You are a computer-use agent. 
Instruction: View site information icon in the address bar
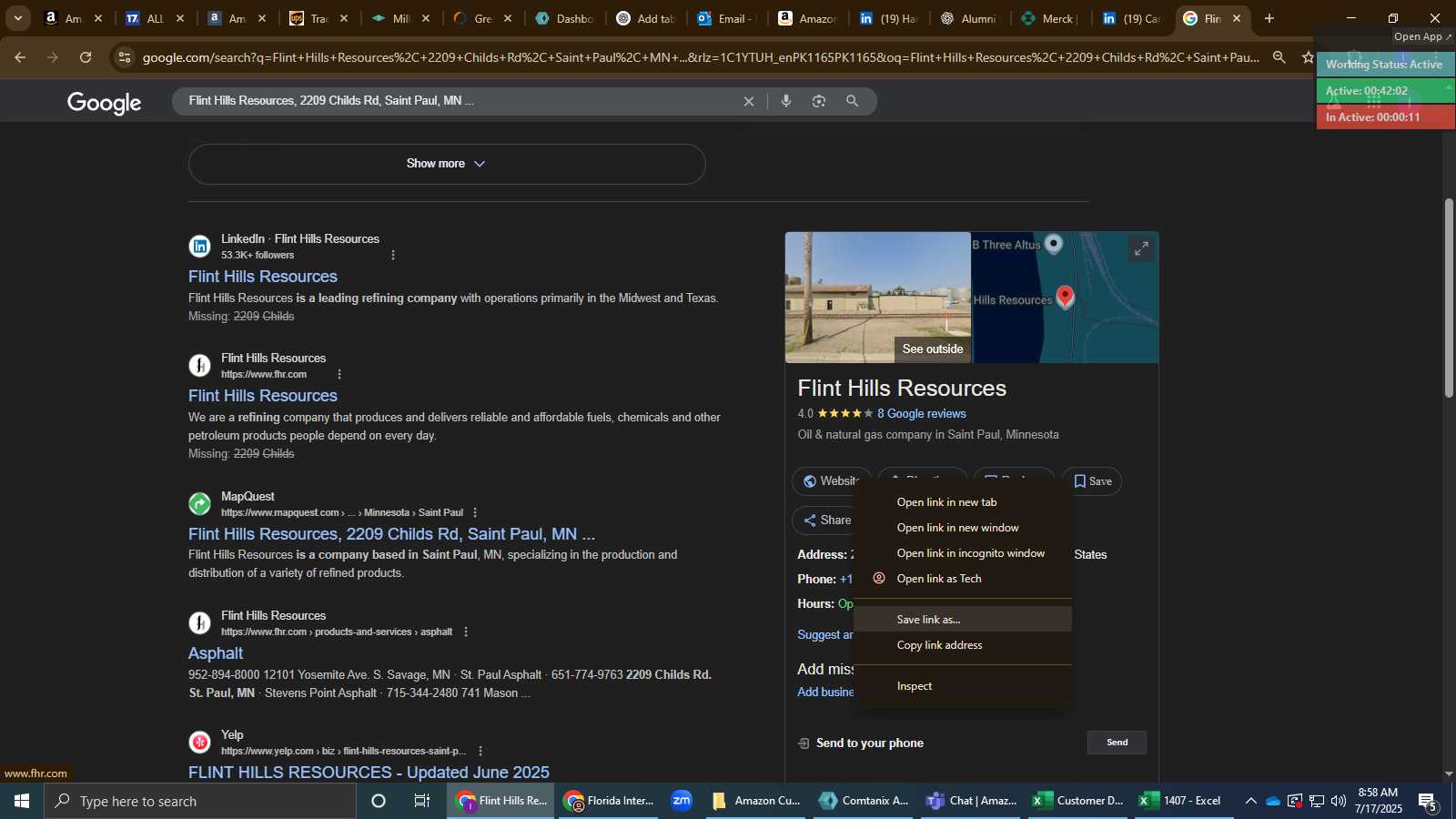tap(125, 57)
